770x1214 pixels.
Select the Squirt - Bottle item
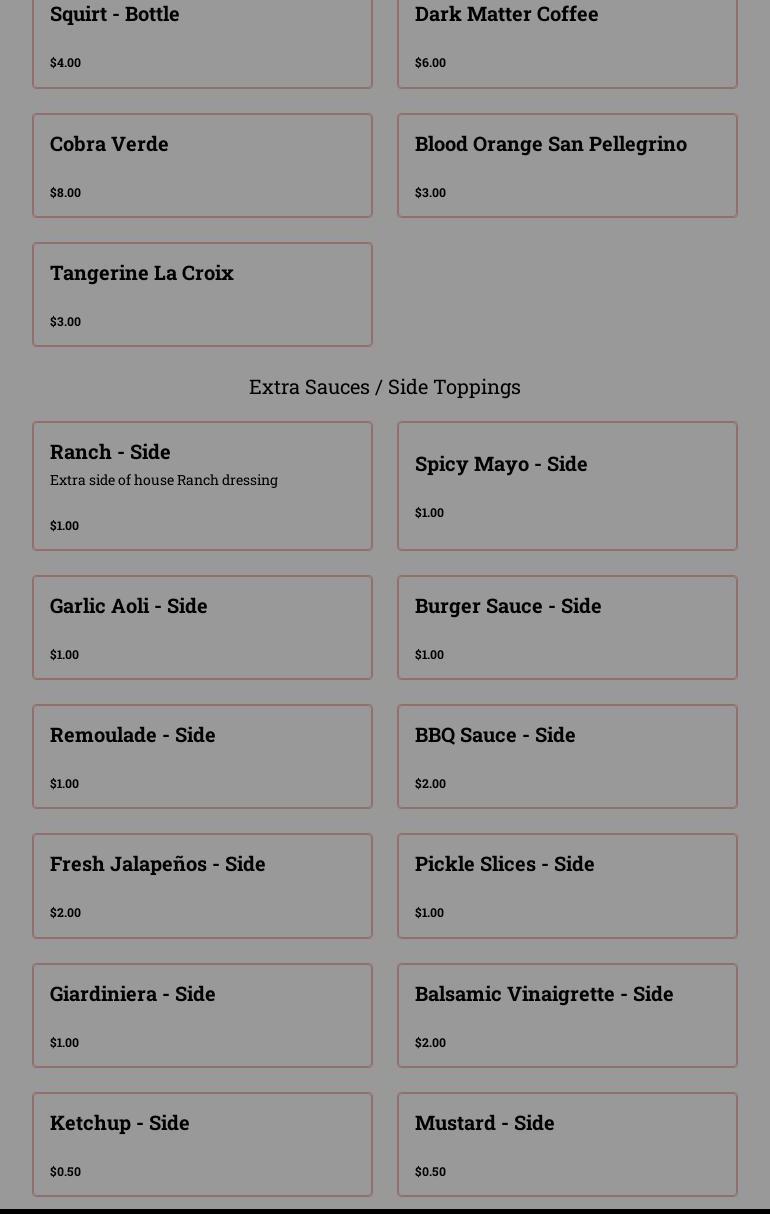pyautogui.click(x=202, y=42)
